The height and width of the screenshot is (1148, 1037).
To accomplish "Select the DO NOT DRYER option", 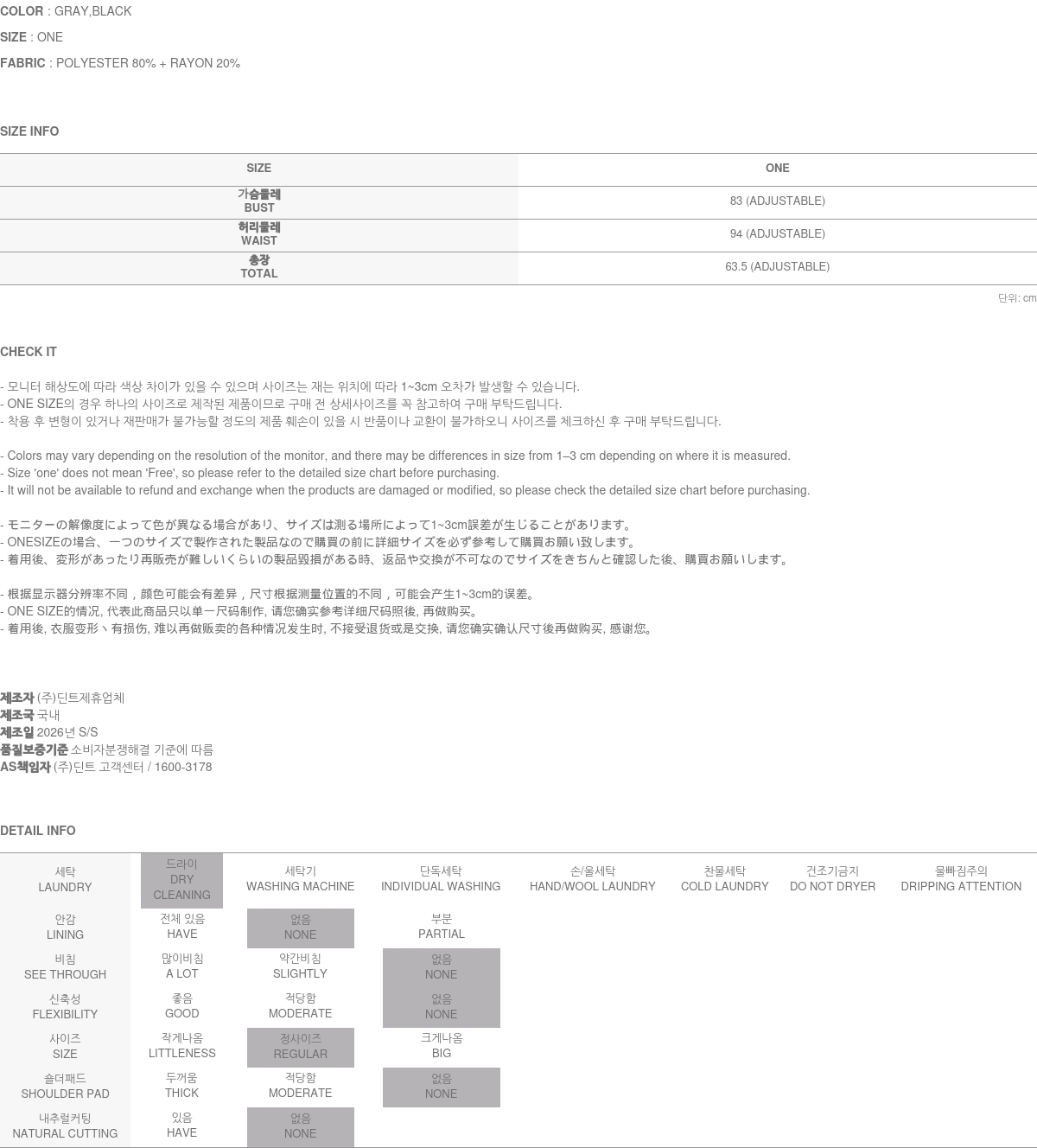I will click(832, 879).
